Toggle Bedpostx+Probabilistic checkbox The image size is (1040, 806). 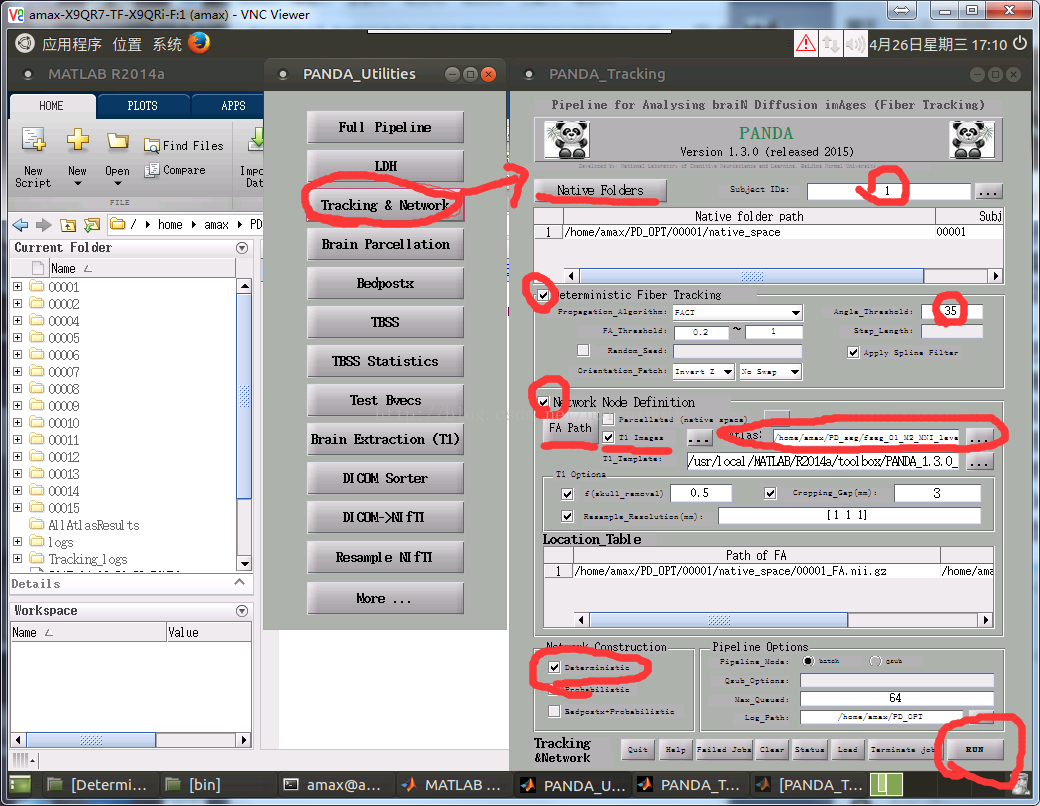[554, 711]
